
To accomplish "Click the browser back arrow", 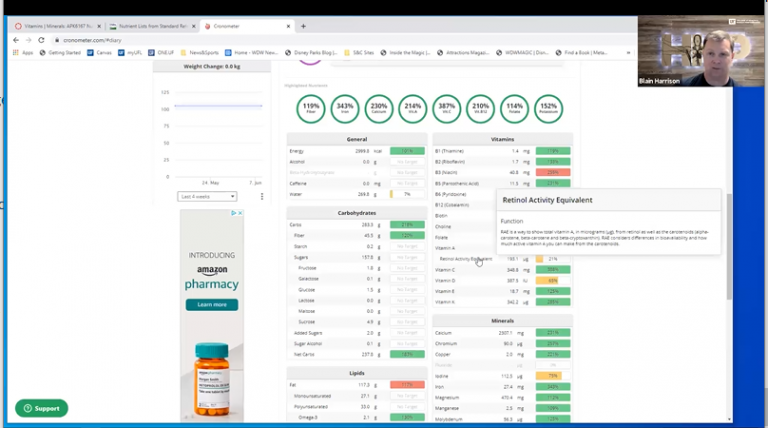I will click(x=15, y=39).
